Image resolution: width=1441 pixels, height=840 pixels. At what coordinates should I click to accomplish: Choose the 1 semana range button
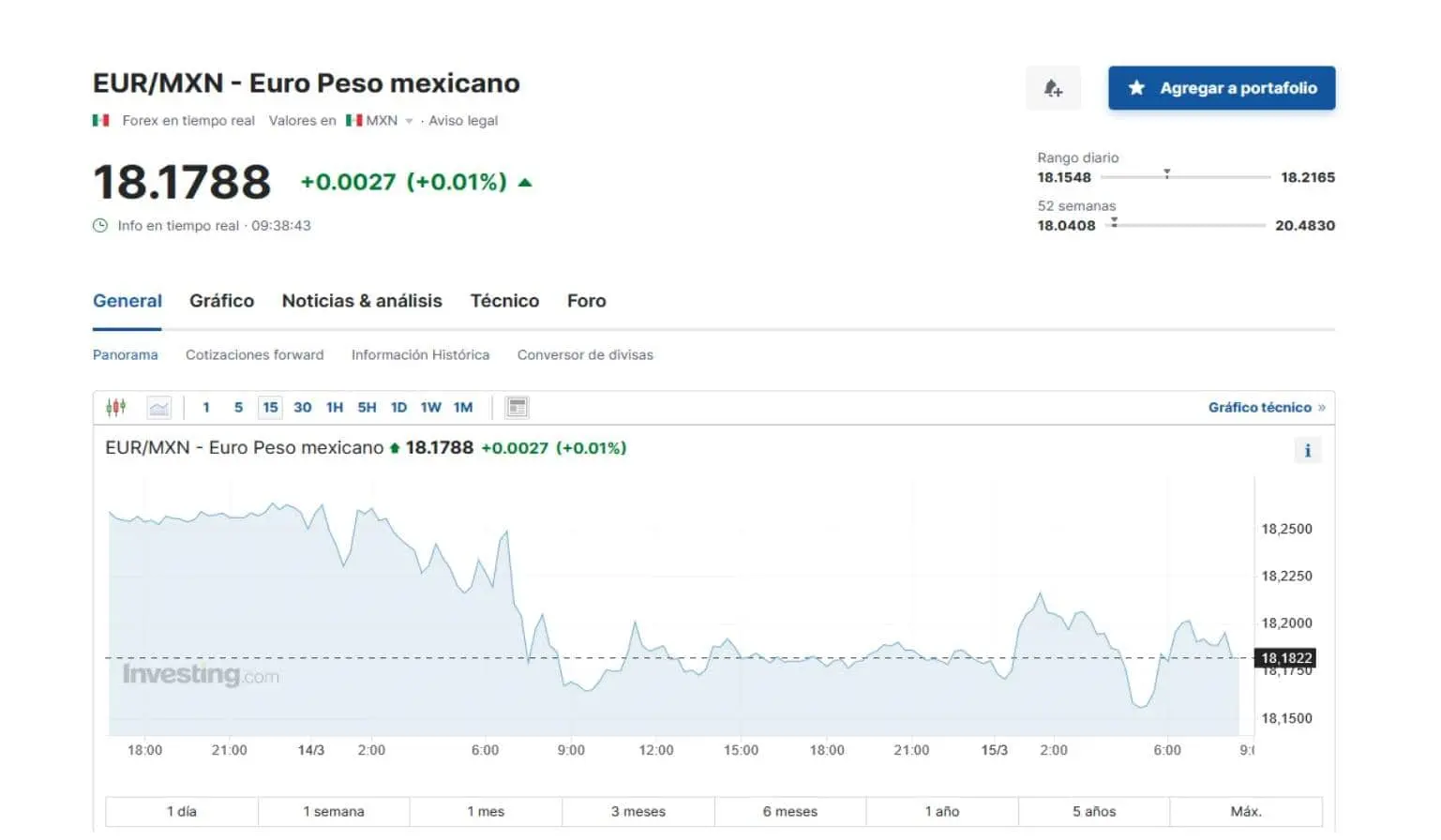tap(334, 812)
